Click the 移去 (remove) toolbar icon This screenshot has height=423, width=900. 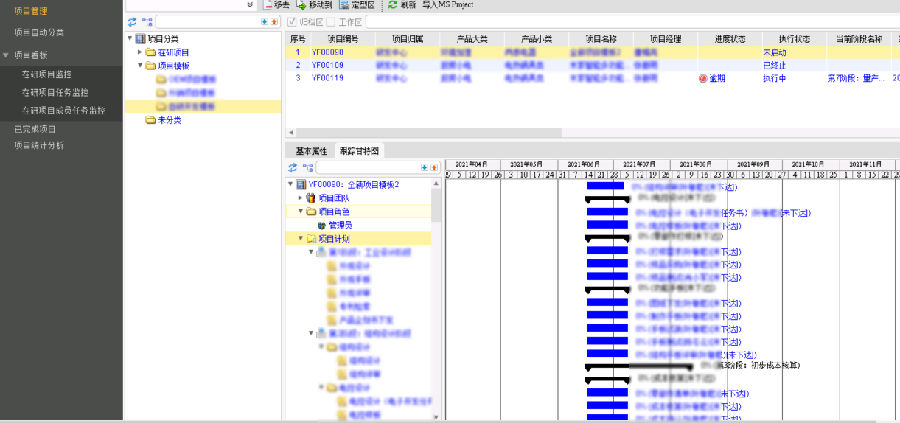point(268,5)
